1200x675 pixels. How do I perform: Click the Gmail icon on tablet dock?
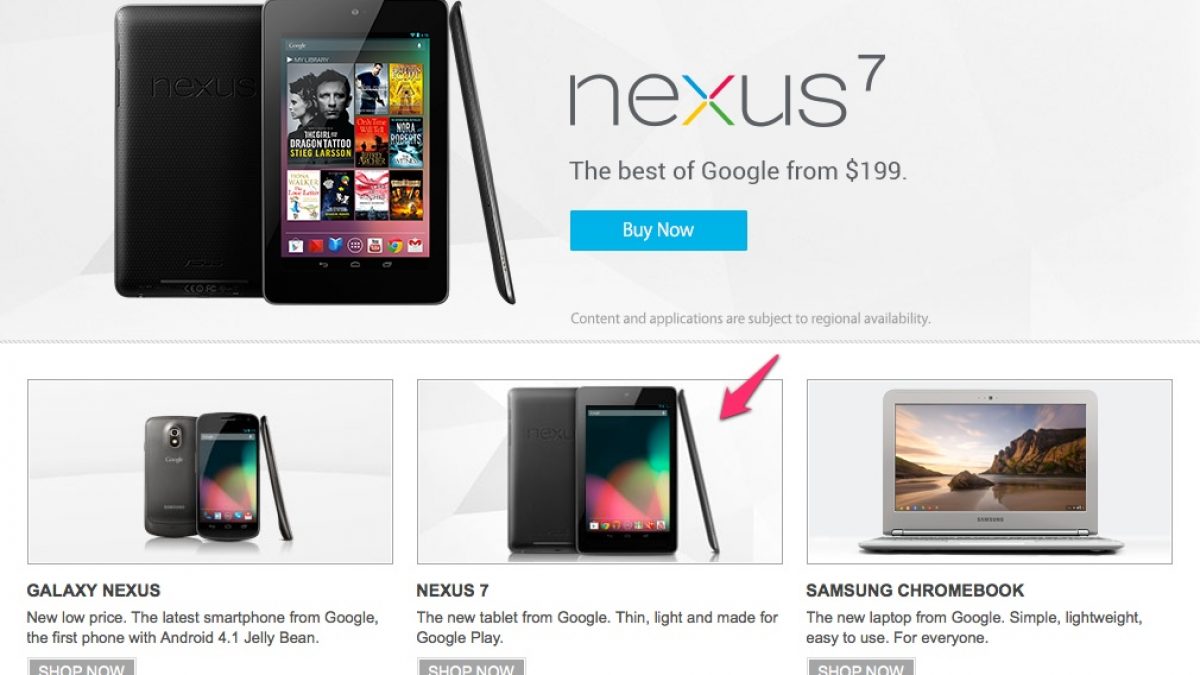(415, 246)
